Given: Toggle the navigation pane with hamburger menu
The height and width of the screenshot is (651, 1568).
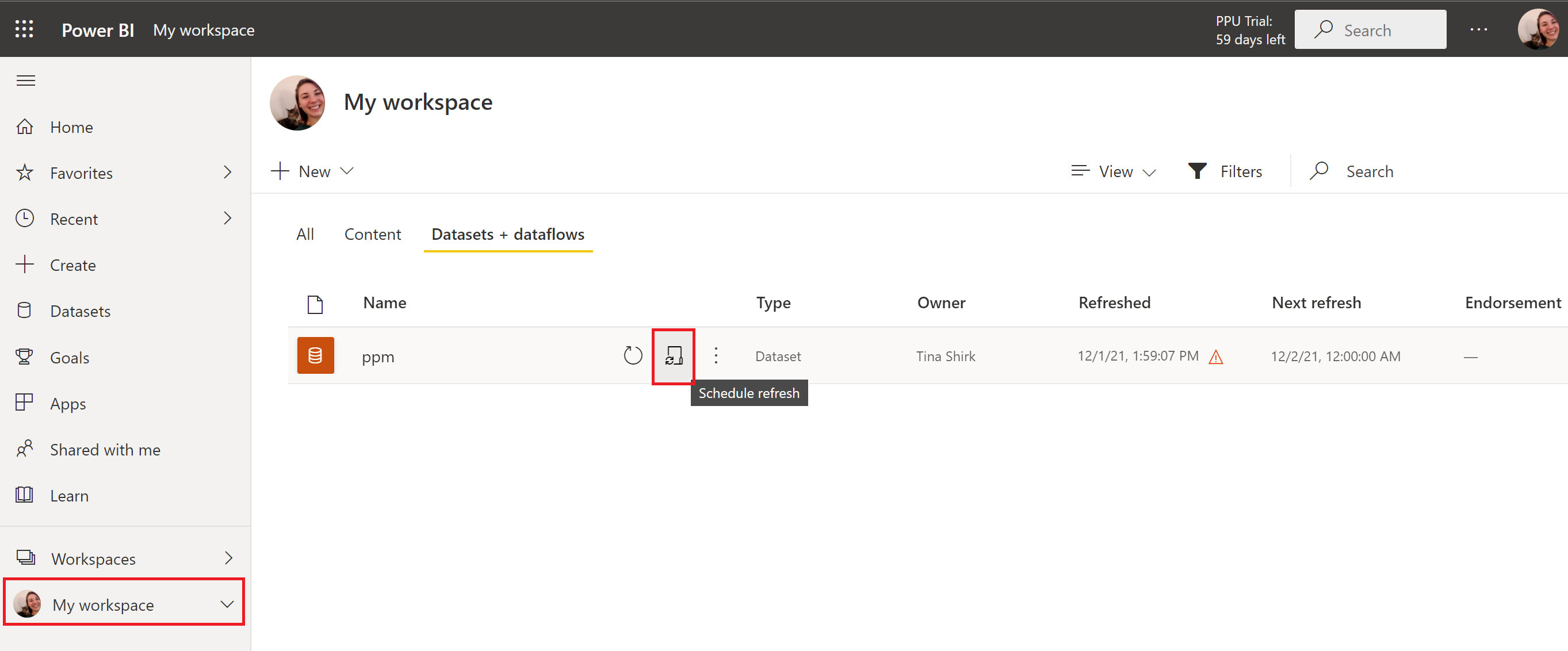Looking at the screenshot, I should point(25,80).
